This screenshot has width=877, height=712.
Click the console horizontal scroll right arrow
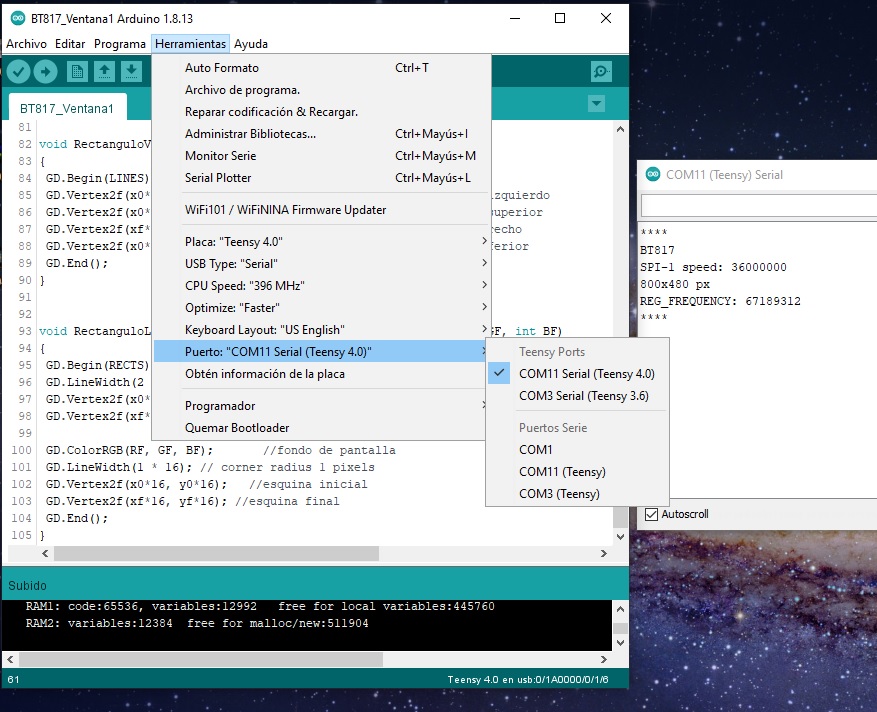603,659
